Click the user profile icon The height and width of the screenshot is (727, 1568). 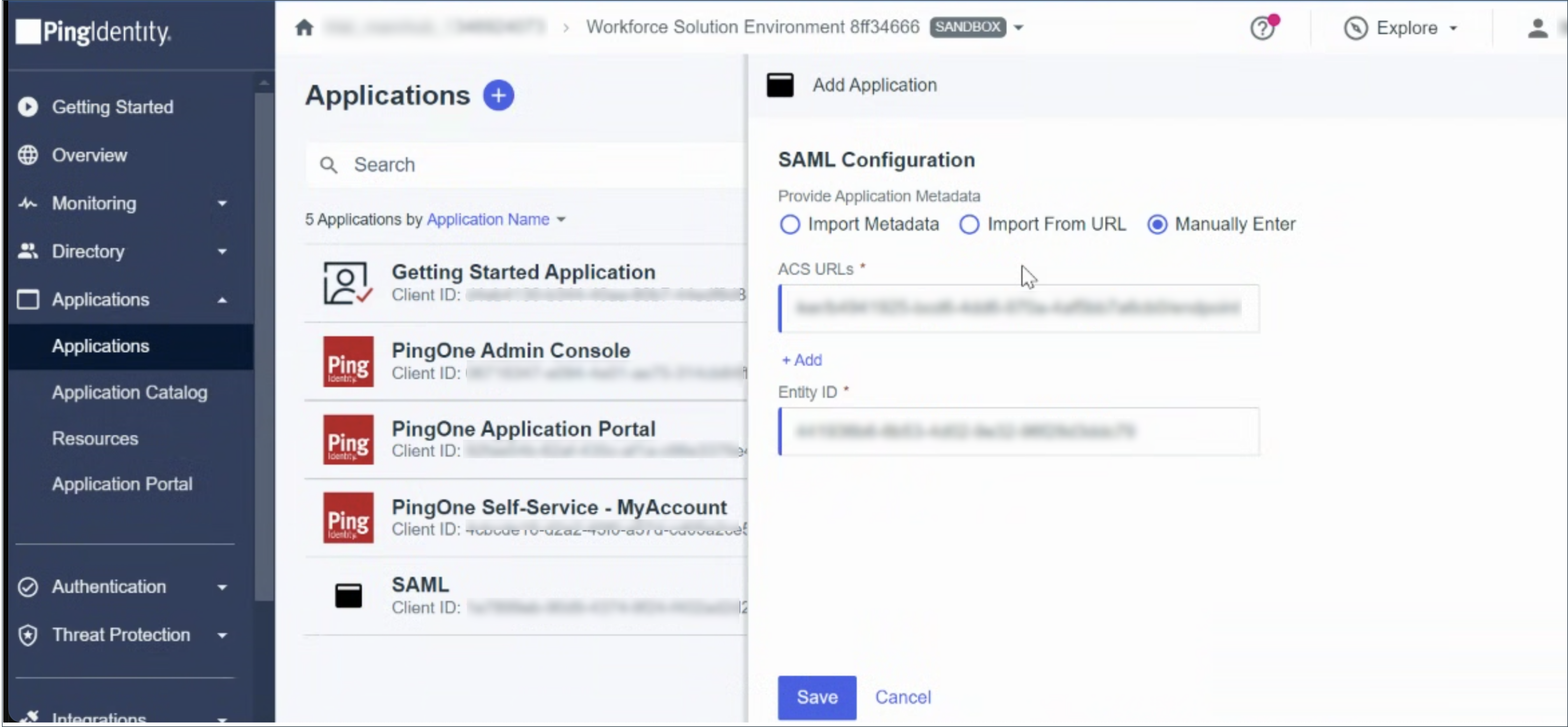pos(1537,28)
